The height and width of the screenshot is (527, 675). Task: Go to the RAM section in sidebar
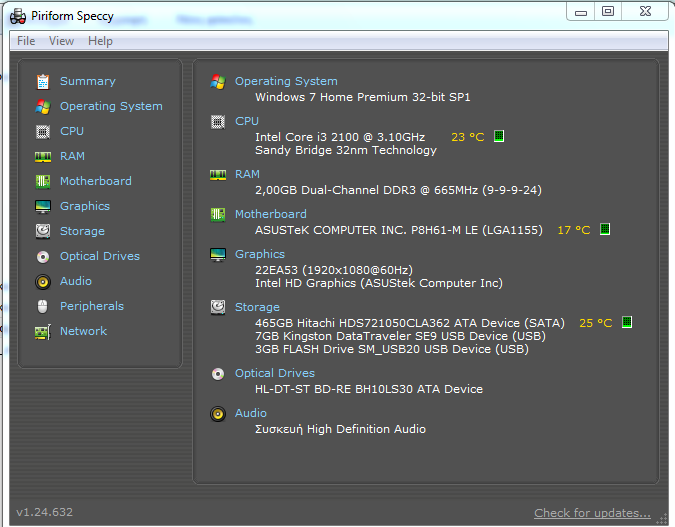[x=72, y=156]
